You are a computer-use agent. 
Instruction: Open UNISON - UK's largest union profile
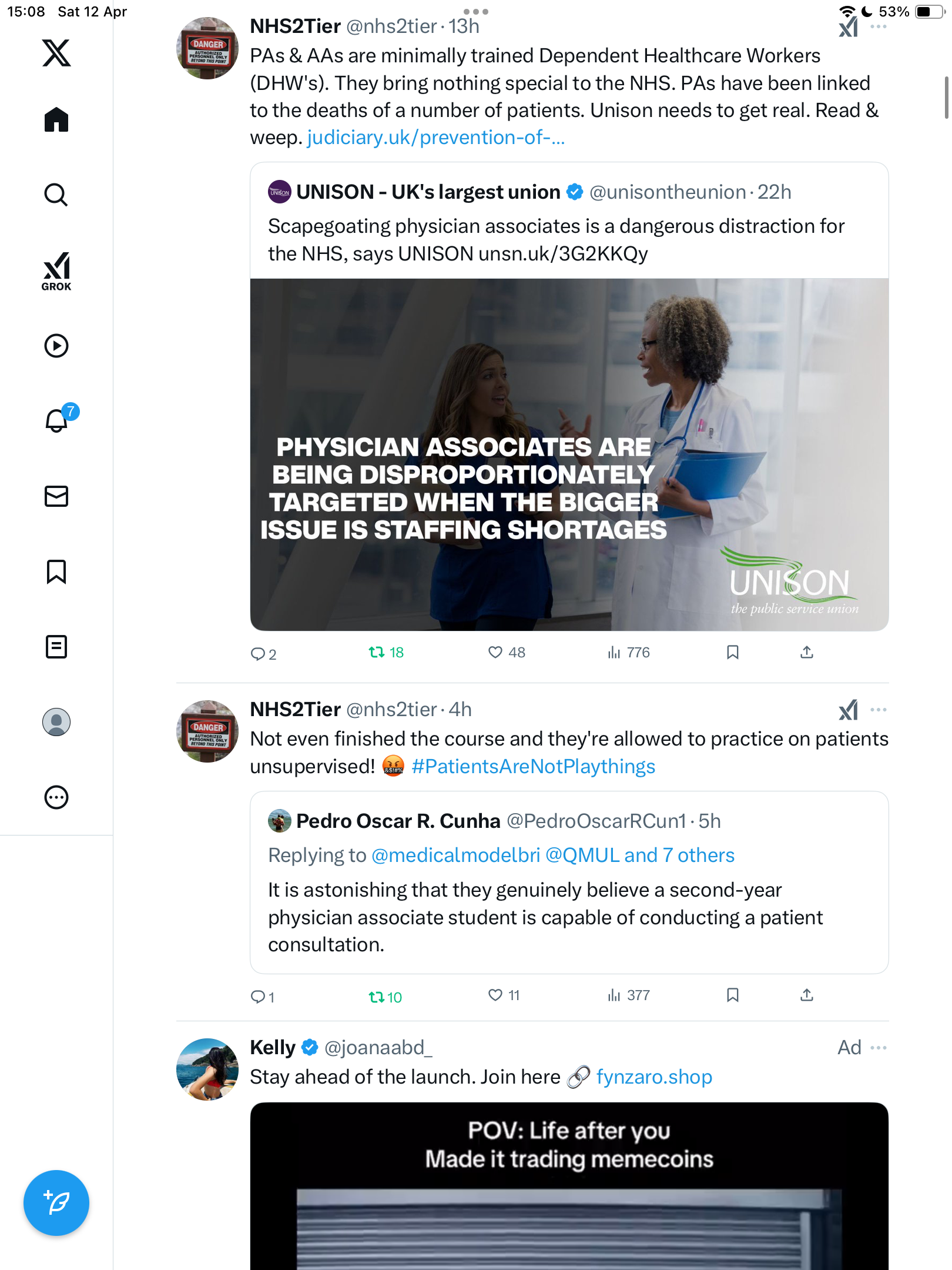428,192
